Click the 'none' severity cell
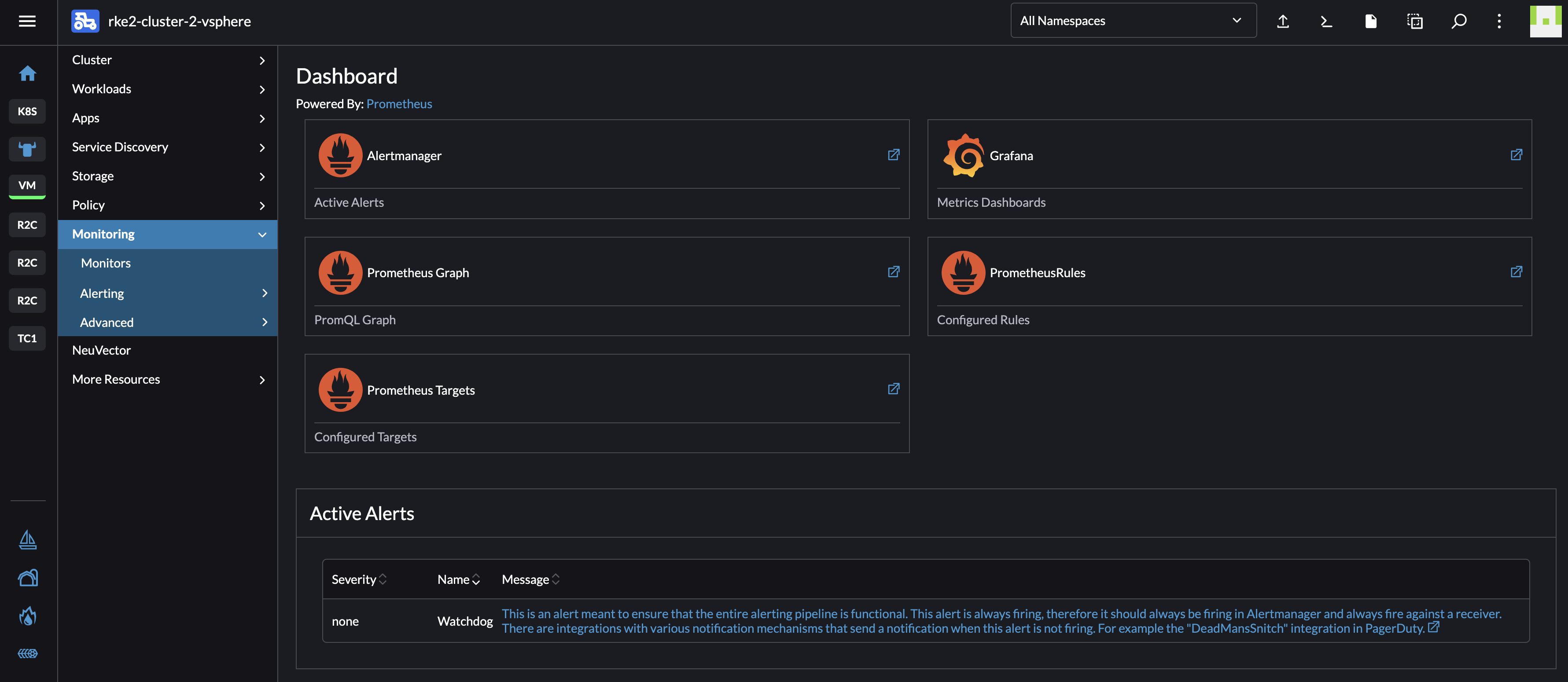 coord(345,621)
